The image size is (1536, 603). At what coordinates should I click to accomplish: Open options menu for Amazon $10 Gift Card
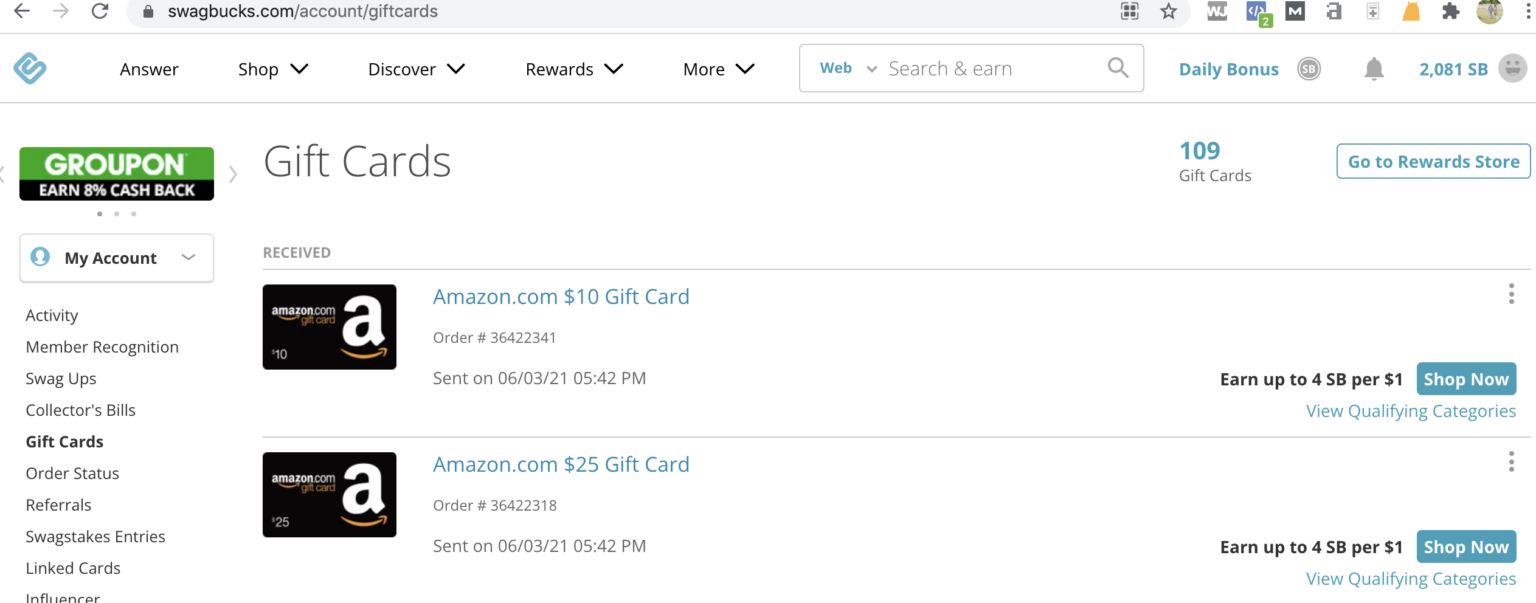pyautogui.click(x=1511, y=294)
